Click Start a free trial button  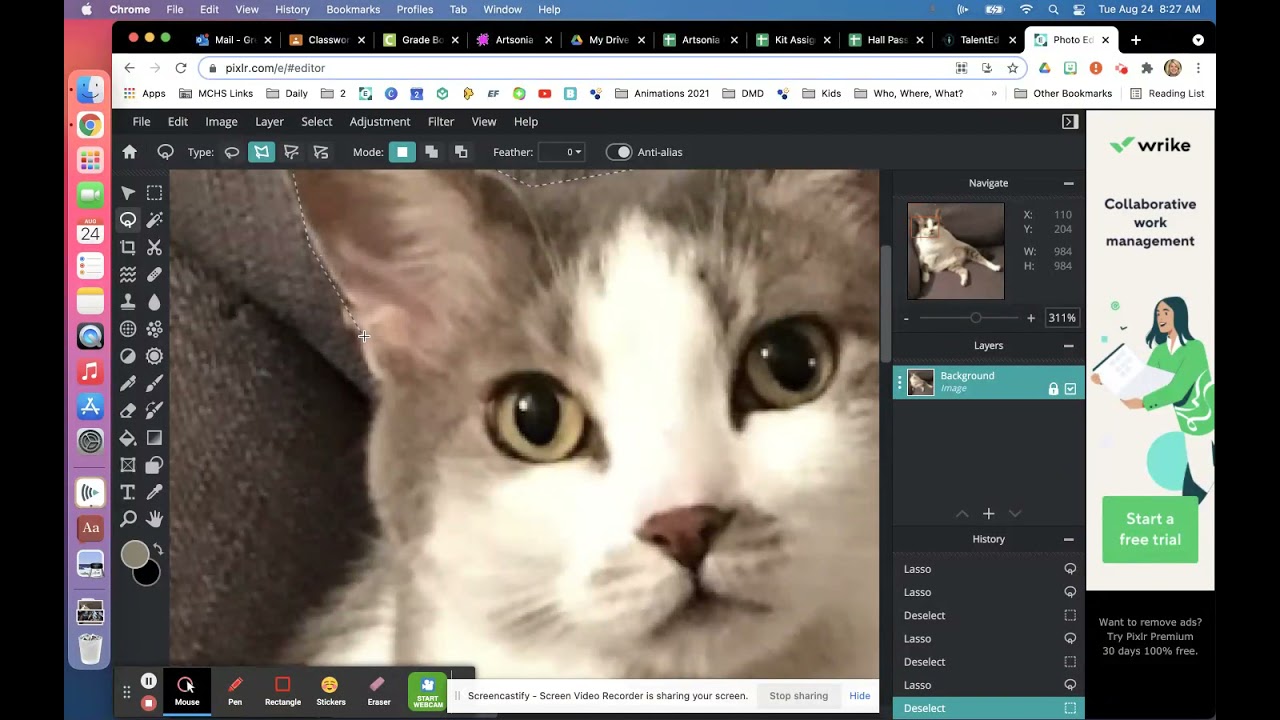[x=1150, y=529]
